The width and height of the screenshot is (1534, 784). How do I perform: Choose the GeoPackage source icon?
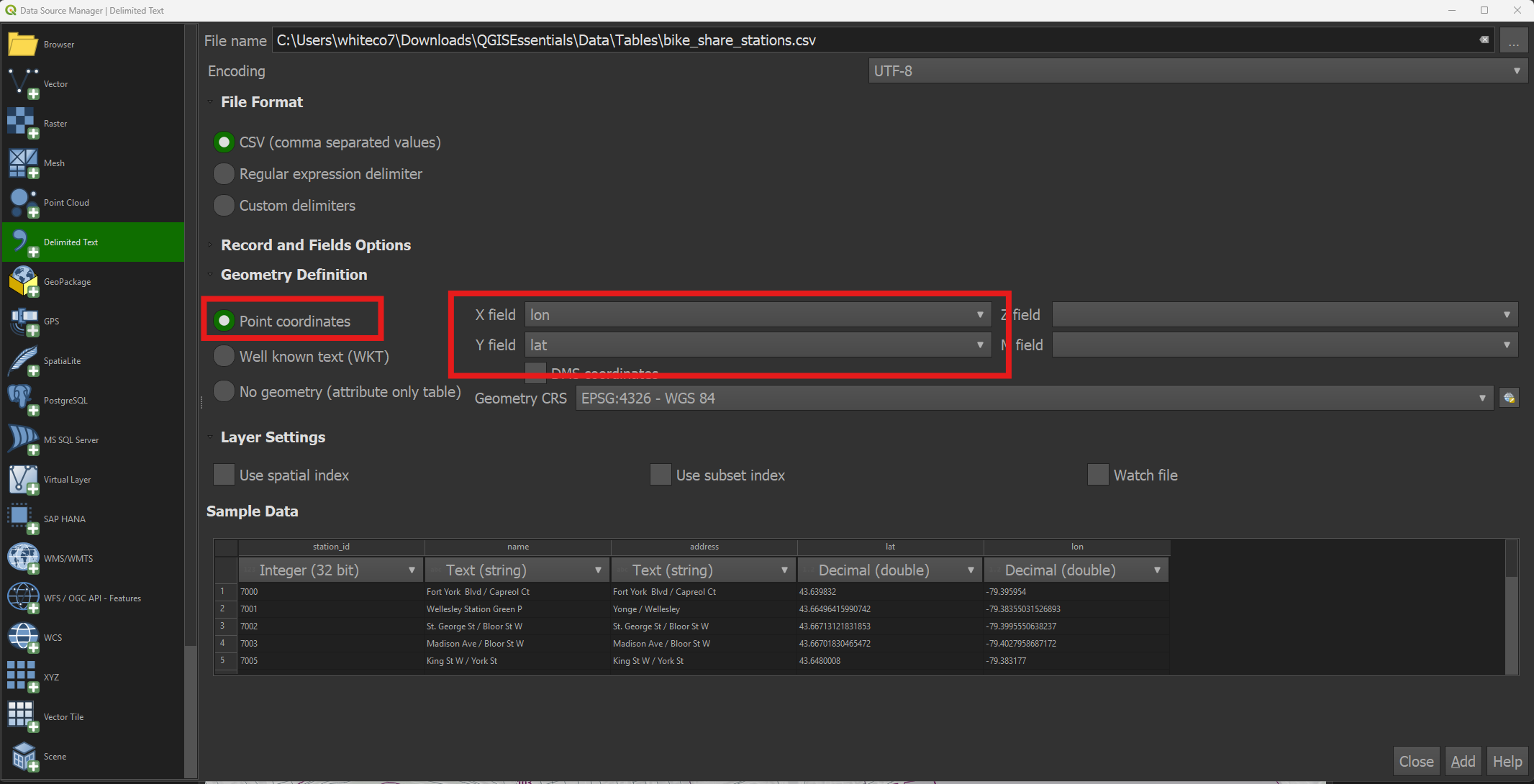[x=22, y=282]
